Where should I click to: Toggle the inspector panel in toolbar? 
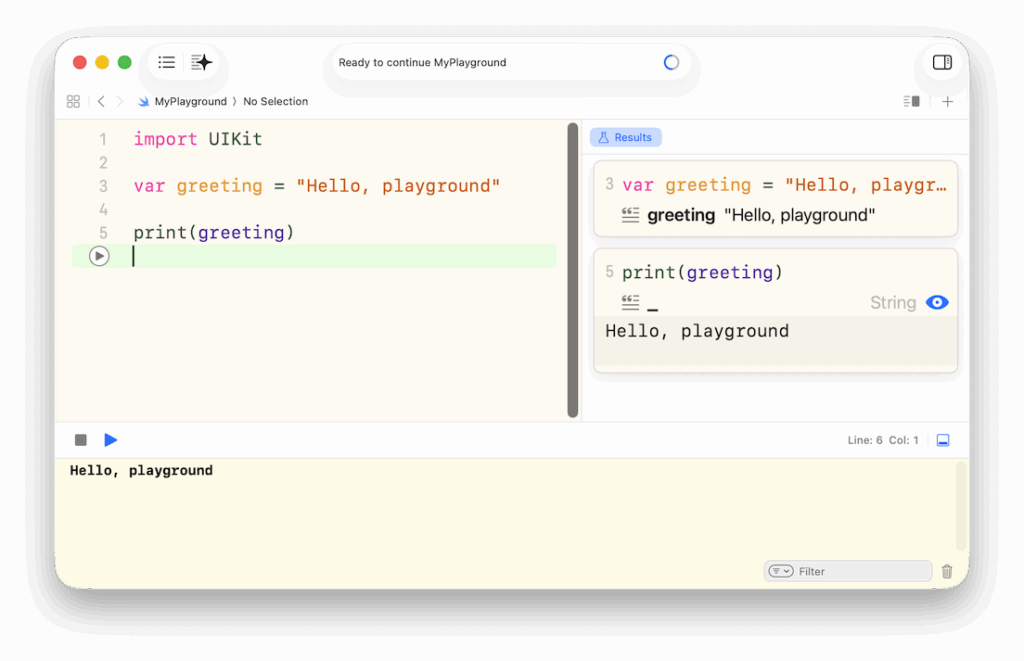[942, 62]
